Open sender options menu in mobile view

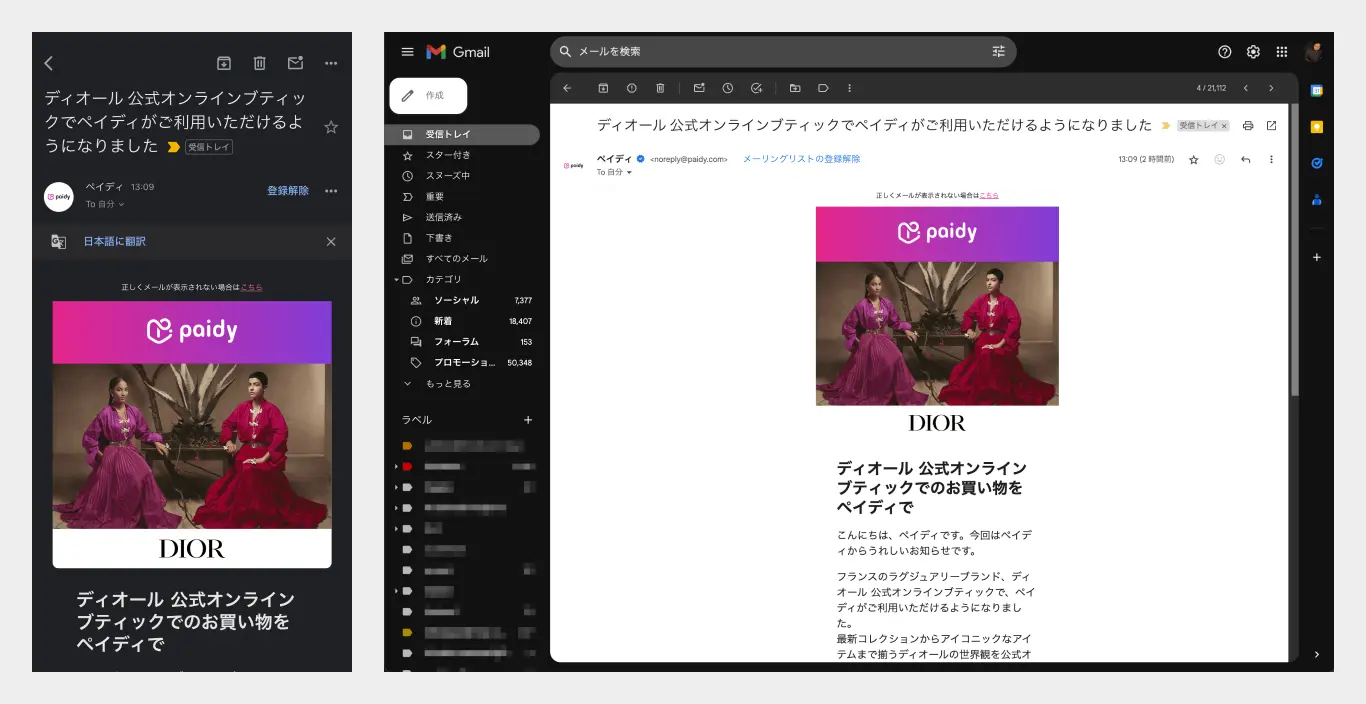coord(331,190)
